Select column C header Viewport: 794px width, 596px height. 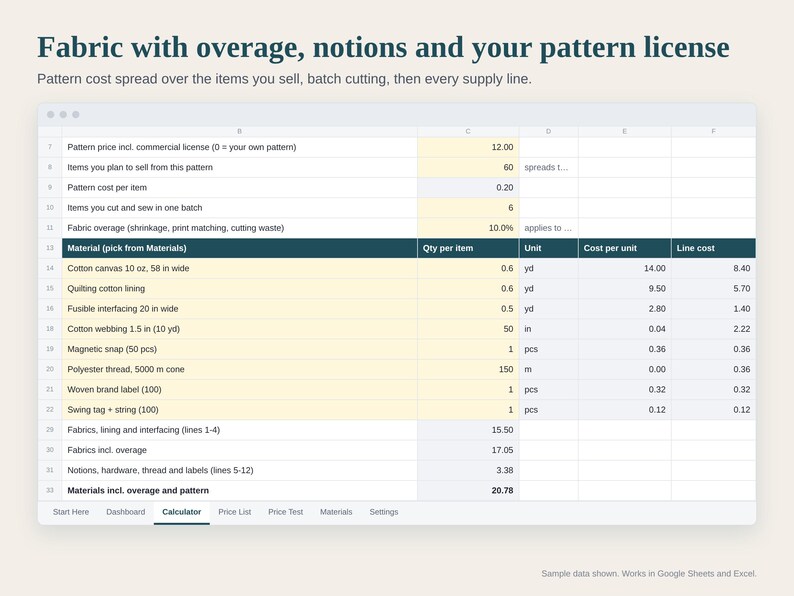point(468,132)
